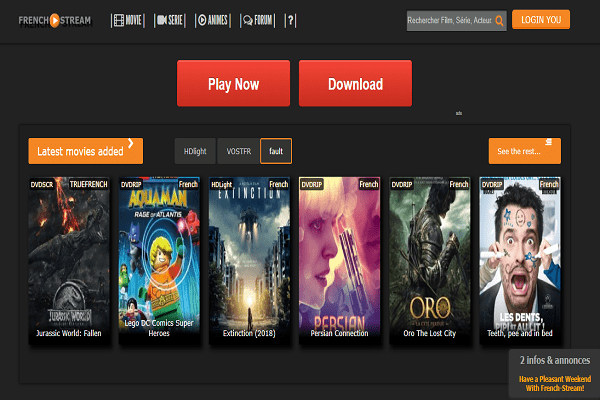The image size is (600, 400).
Task: Open the Movie menu
Action: point(128,20)
